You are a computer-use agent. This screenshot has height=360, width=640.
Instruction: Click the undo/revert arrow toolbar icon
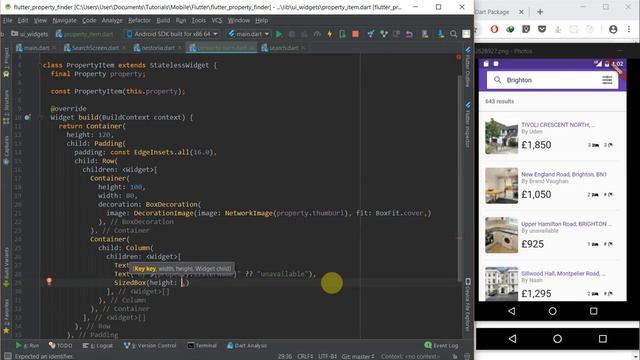click(409, 34)
